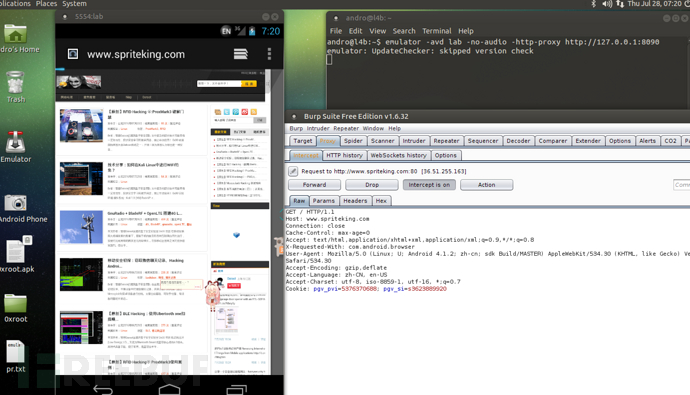690x395 pixels.
Task: Drop the intercepted request
Action: tap(372, 185)
